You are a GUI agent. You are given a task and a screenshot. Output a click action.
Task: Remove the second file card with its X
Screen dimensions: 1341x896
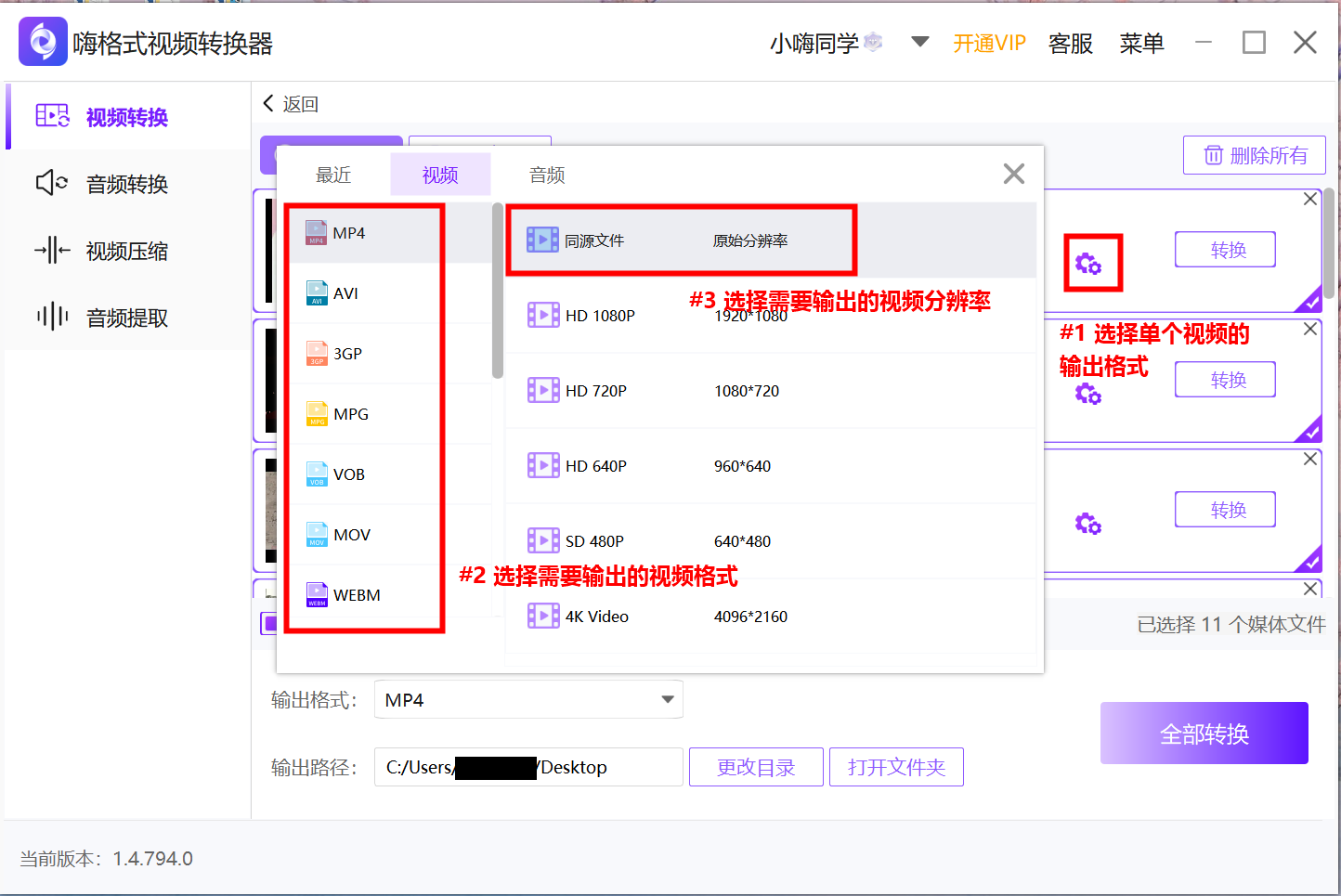1310,329
